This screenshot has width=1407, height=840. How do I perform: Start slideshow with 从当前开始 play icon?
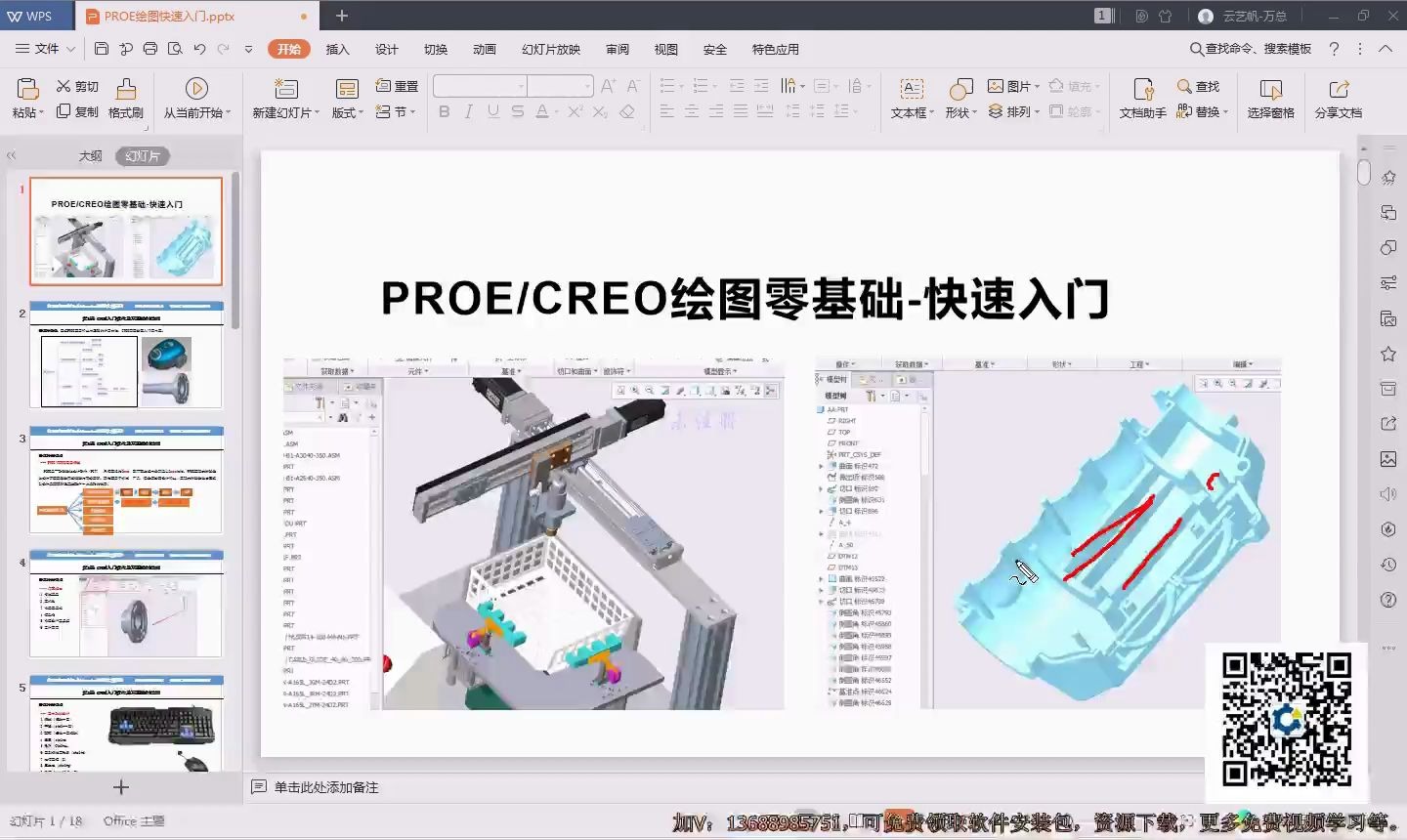(196, 89)
